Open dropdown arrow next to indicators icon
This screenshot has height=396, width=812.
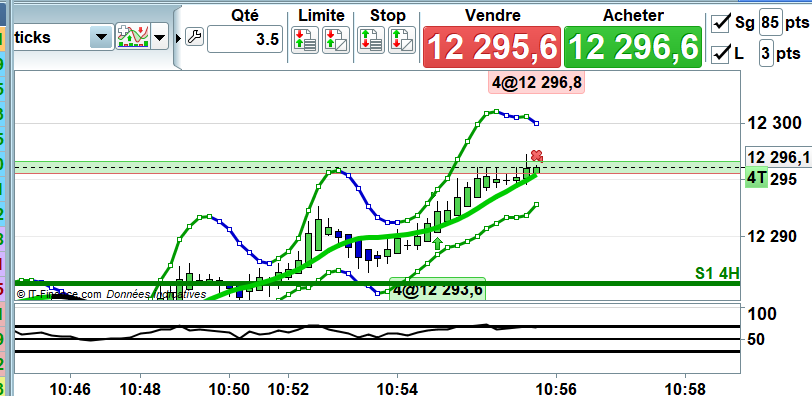[160, 37]
